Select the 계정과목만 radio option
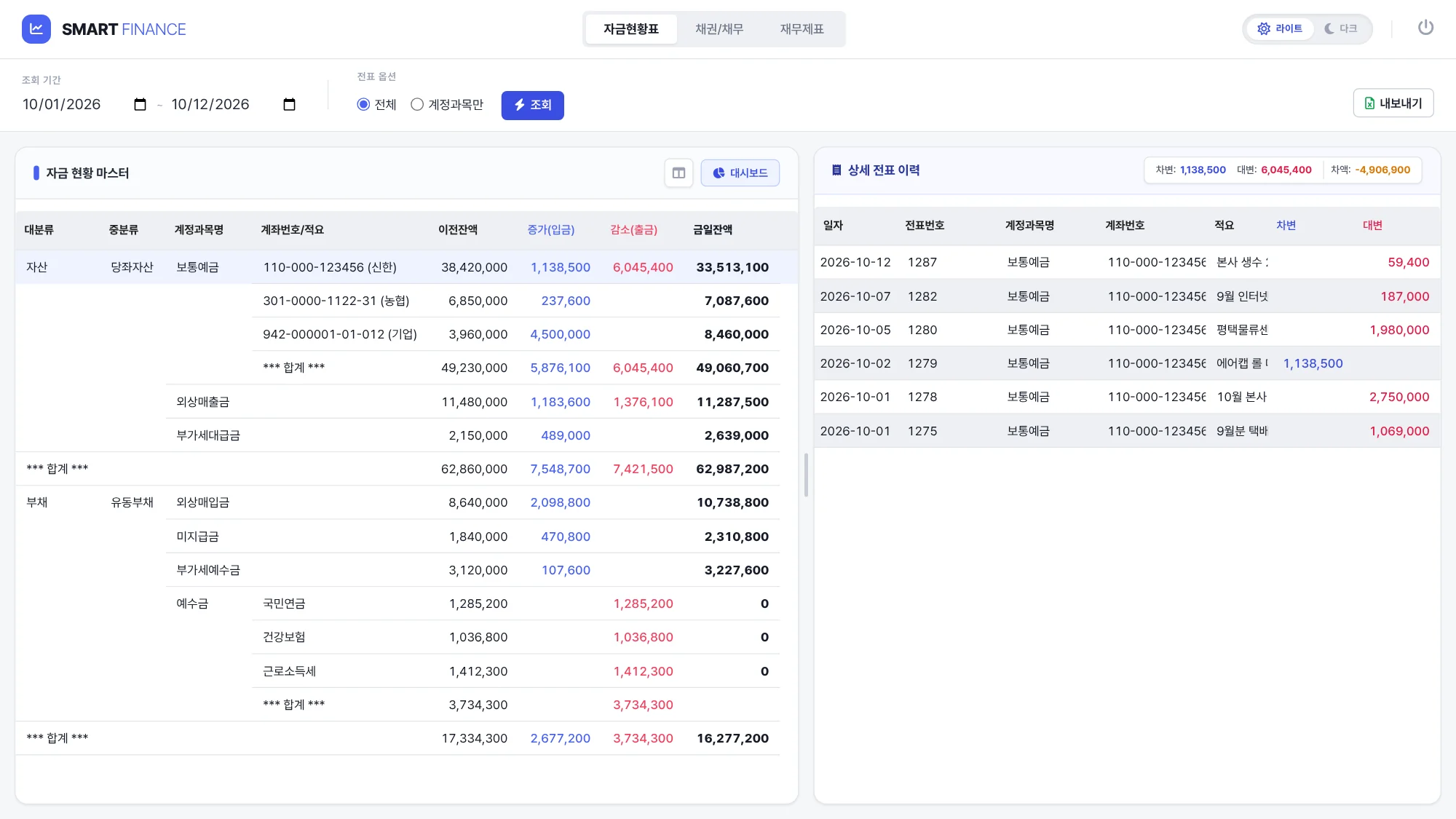 tap(417, 104)
